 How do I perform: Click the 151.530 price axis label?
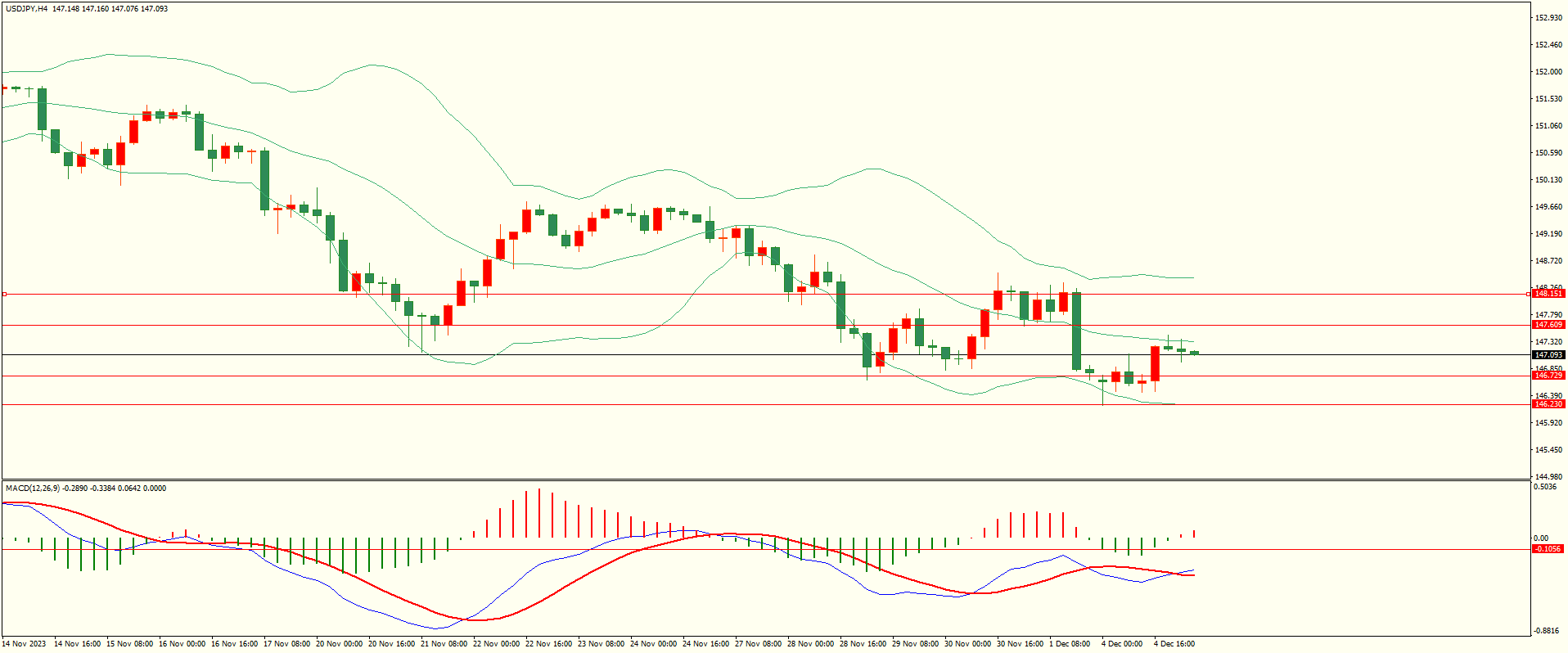[x=1548, y=99]
